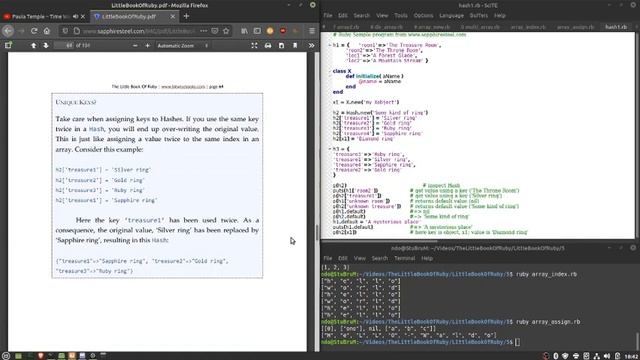Open SciTE Edit menu
Screen dimensions: 640x360
(343, 16)
